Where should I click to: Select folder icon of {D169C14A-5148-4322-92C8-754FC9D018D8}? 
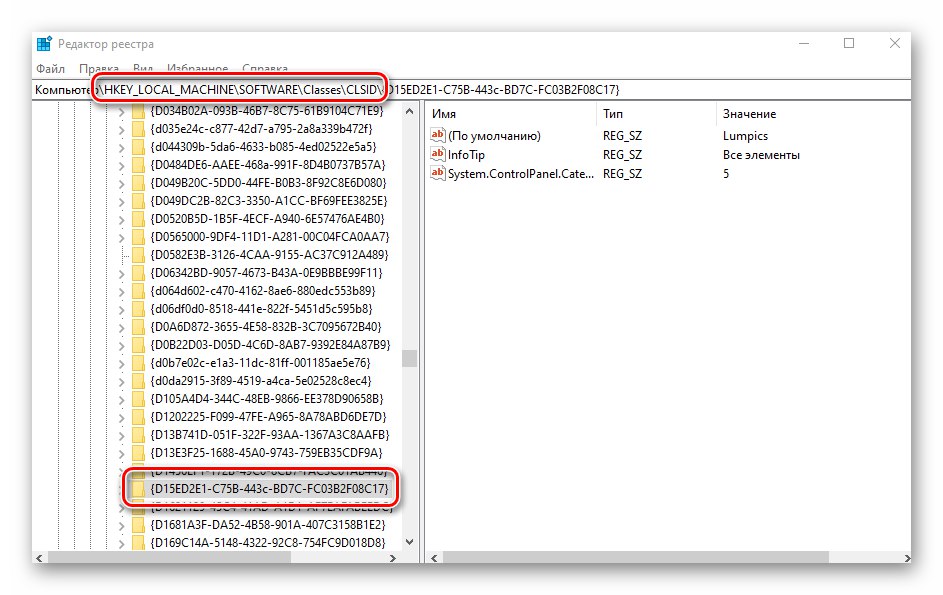coord(138,543)
